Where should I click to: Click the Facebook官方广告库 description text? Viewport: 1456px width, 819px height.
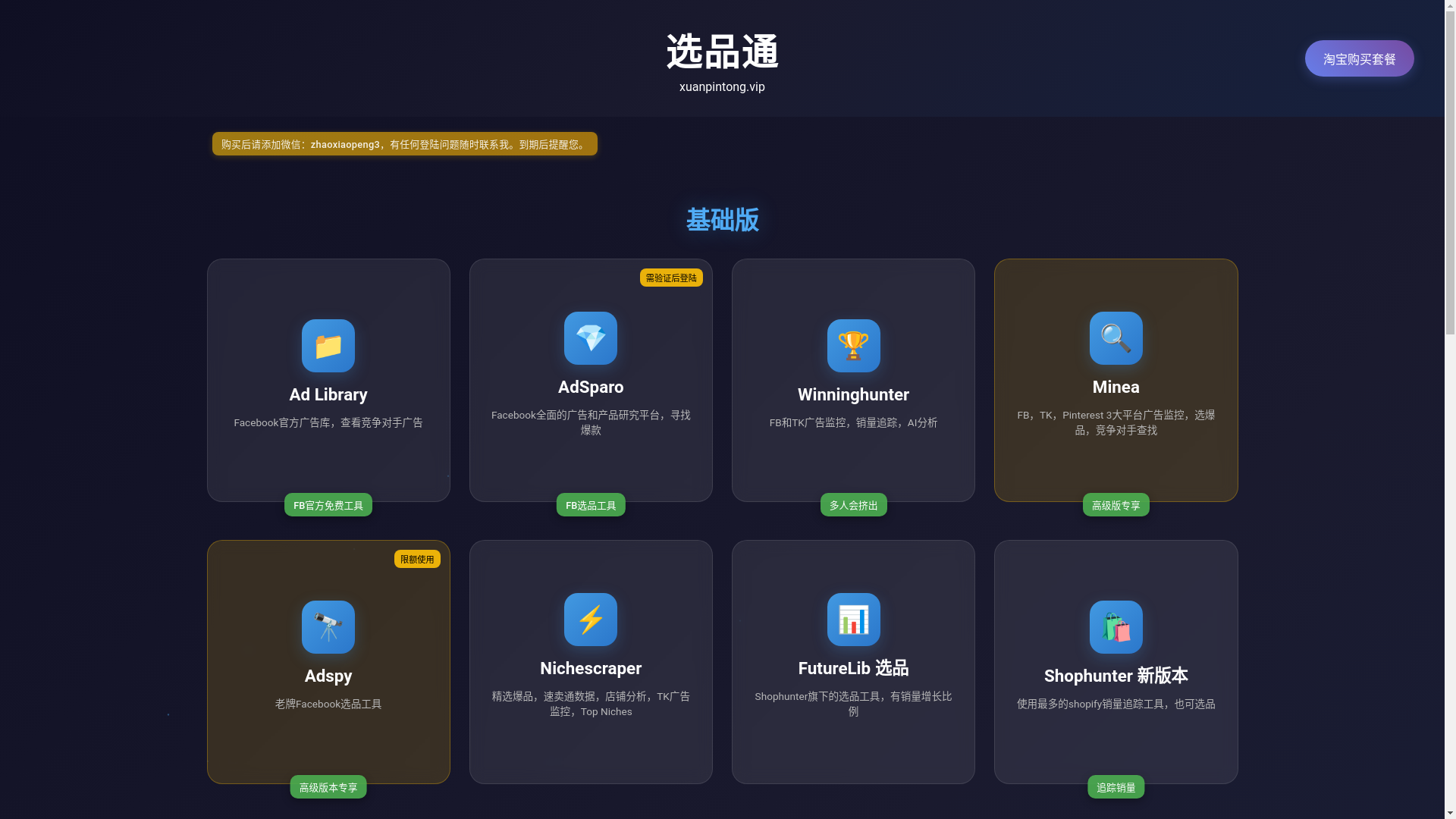point(328,422)
